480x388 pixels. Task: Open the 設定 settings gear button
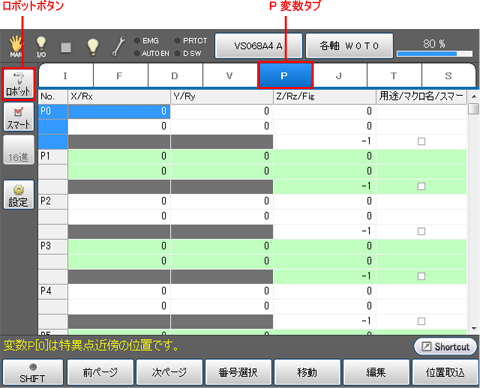click(x=19, y=195)
